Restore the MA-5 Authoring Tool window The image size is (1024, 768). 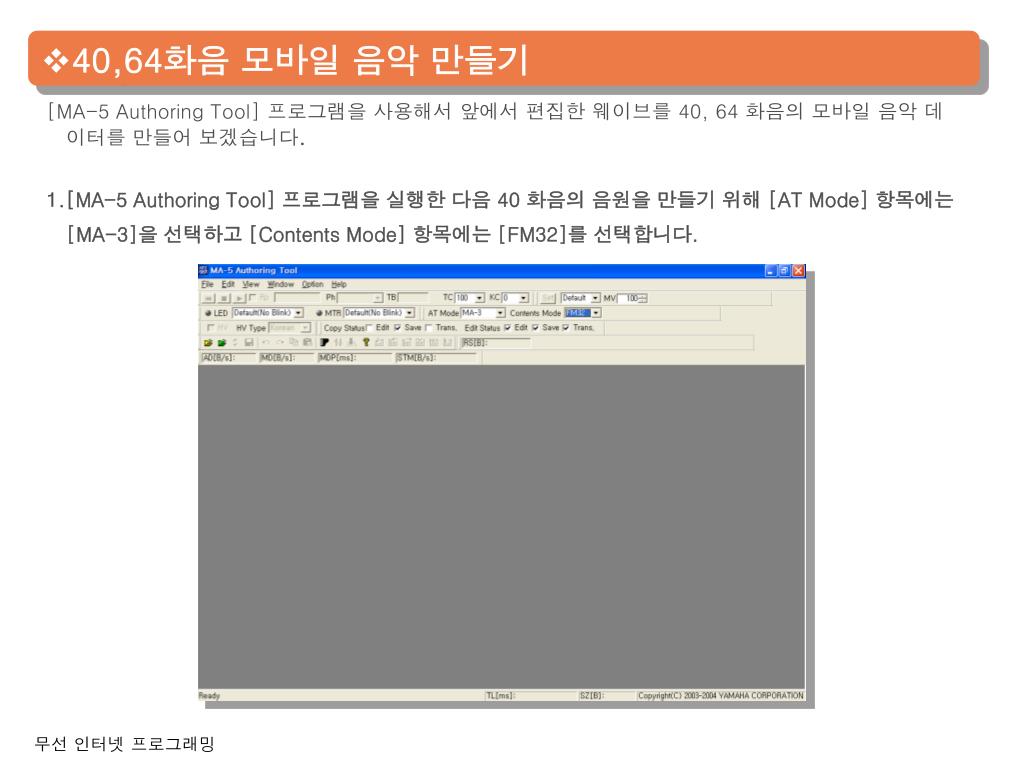[x=784, y=270]
